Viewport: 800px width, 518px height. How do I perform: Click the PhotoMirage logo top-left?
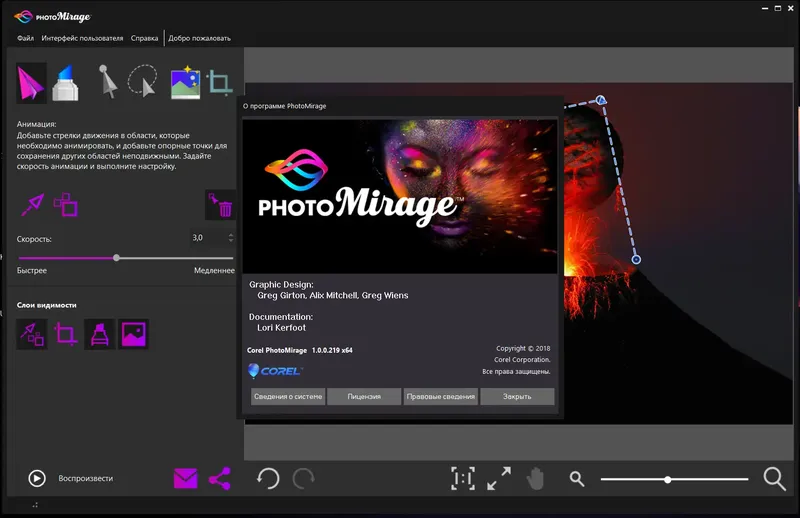coord(53,17)
